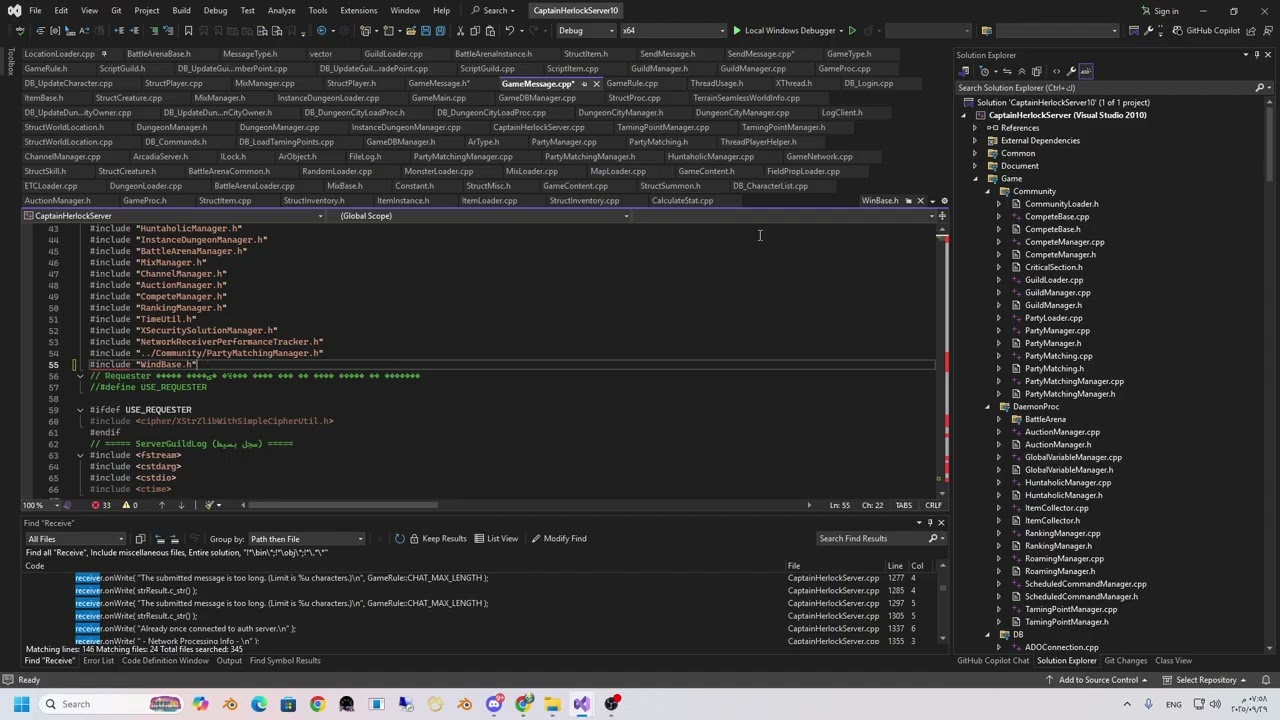Click the copy icon in Find results toolbar
This screenshot has height=720, width=1280.
tap(140, 539)
